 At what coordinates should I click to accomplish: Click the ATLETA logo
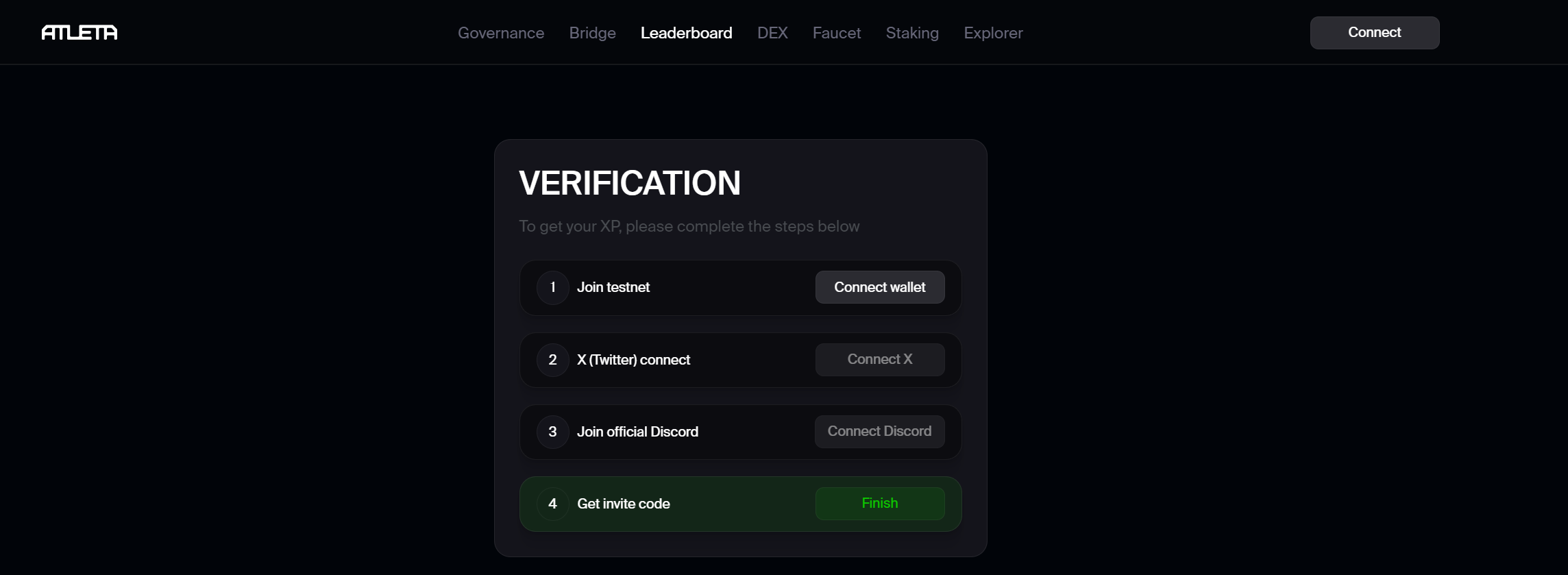click(x=79, y=33)
